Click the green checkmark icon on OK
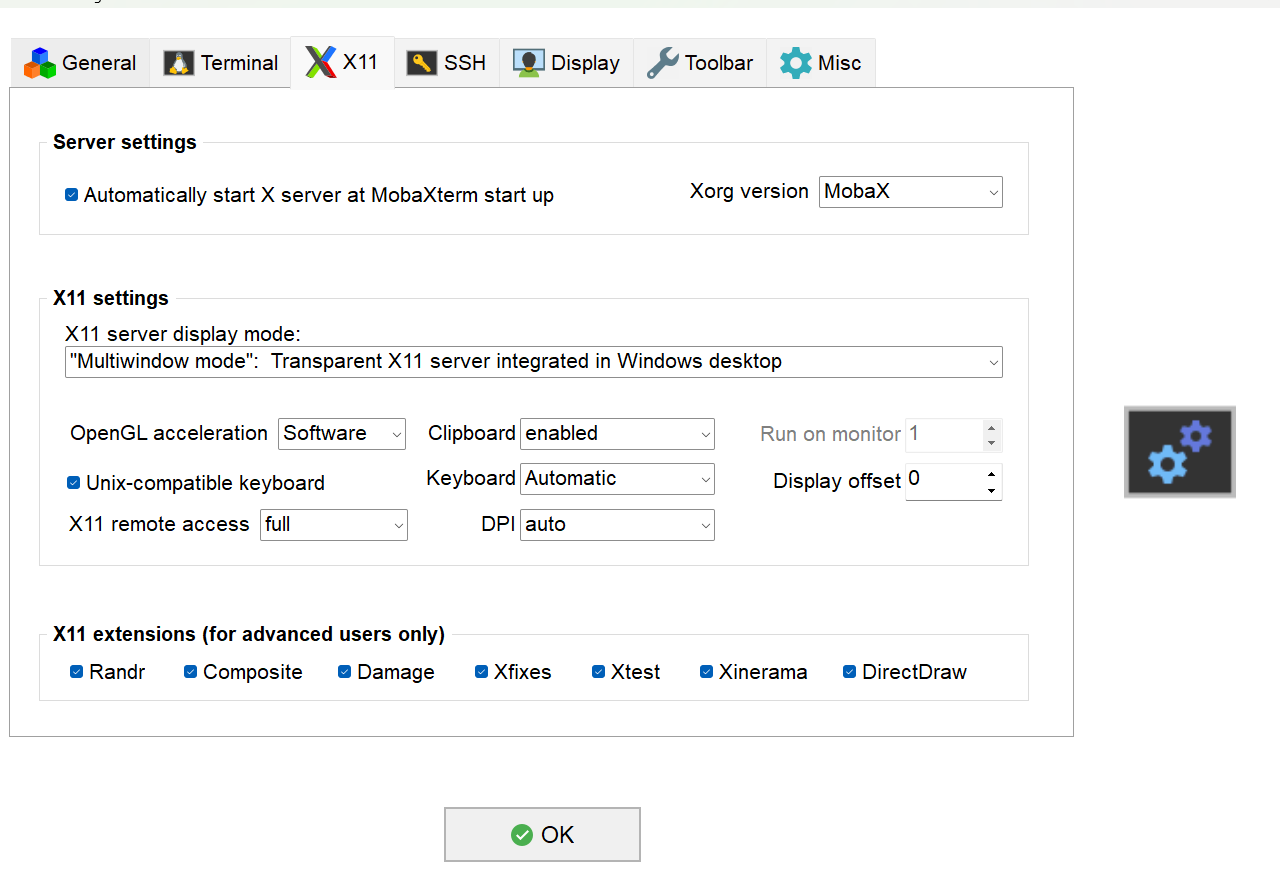The image size is (1280, 875). click(x=522, y=835)
